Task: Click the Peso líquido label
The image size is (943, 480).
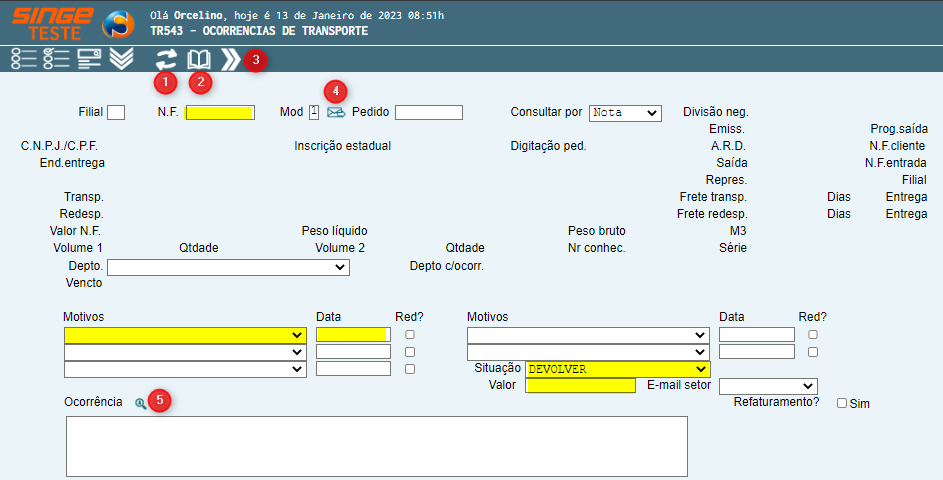Action: (x=334, y=231)
